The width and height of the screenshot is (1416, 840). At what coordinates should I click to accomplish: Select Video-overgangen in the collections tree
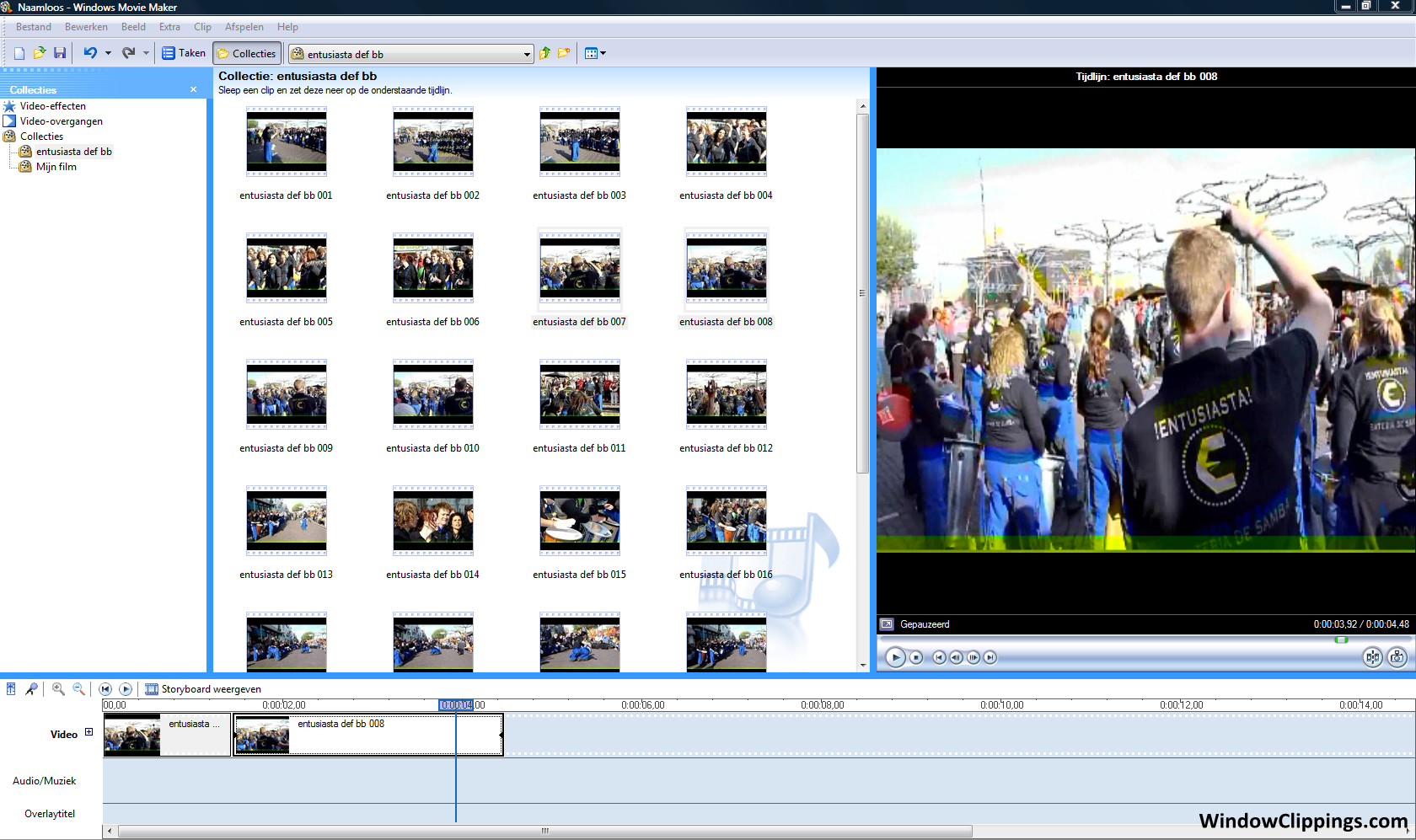coord(61,121)
